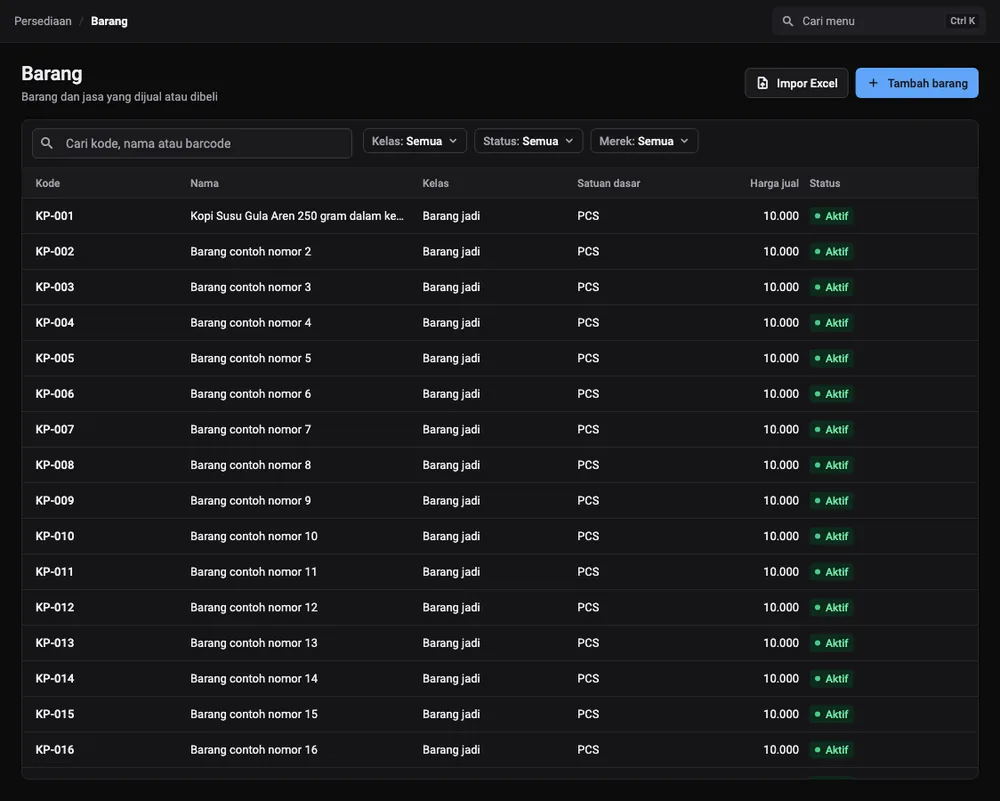Focus the Cari menu search box
Image resolution: width=1000 pixels, height=801 pixels.
pyautogui.click(x=878, y=21)
